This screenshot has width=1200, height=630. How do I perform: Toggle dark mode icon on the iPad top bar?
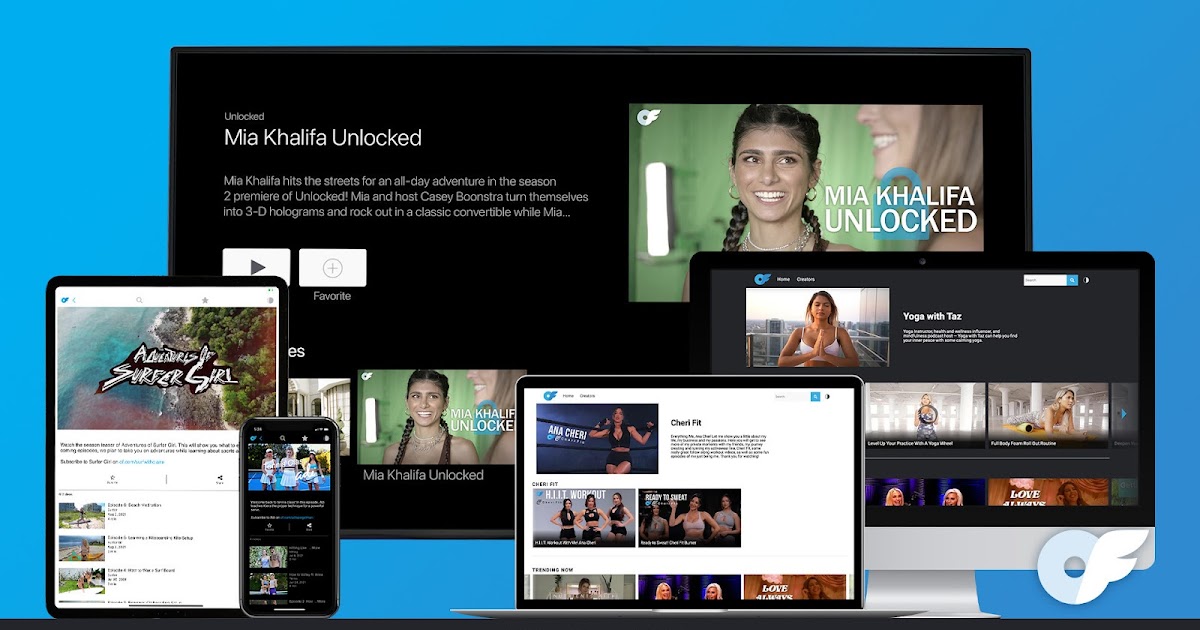coord(270,300)
